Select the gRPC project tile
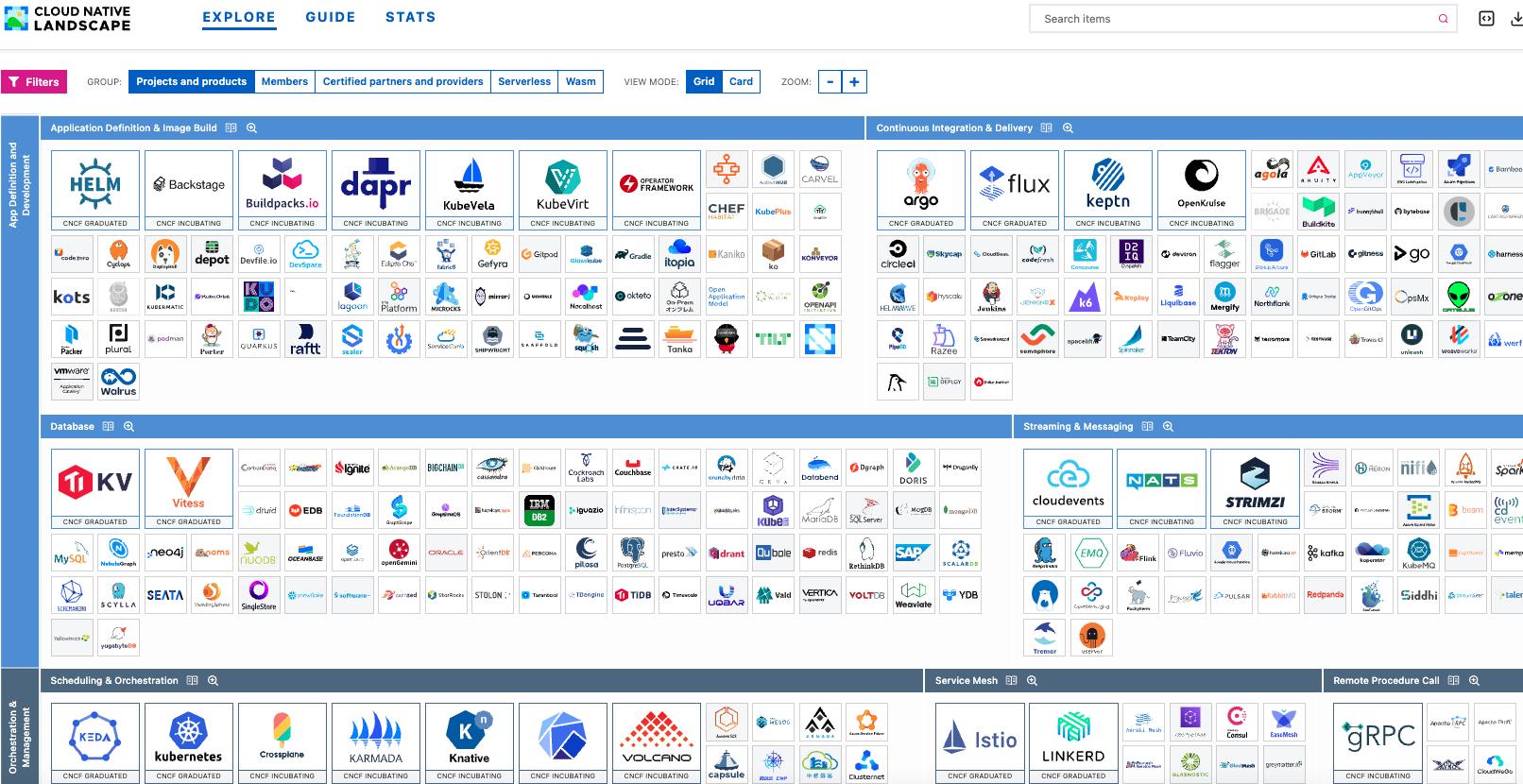The height and width of the screenshot is (784, 1523). 1378,742
